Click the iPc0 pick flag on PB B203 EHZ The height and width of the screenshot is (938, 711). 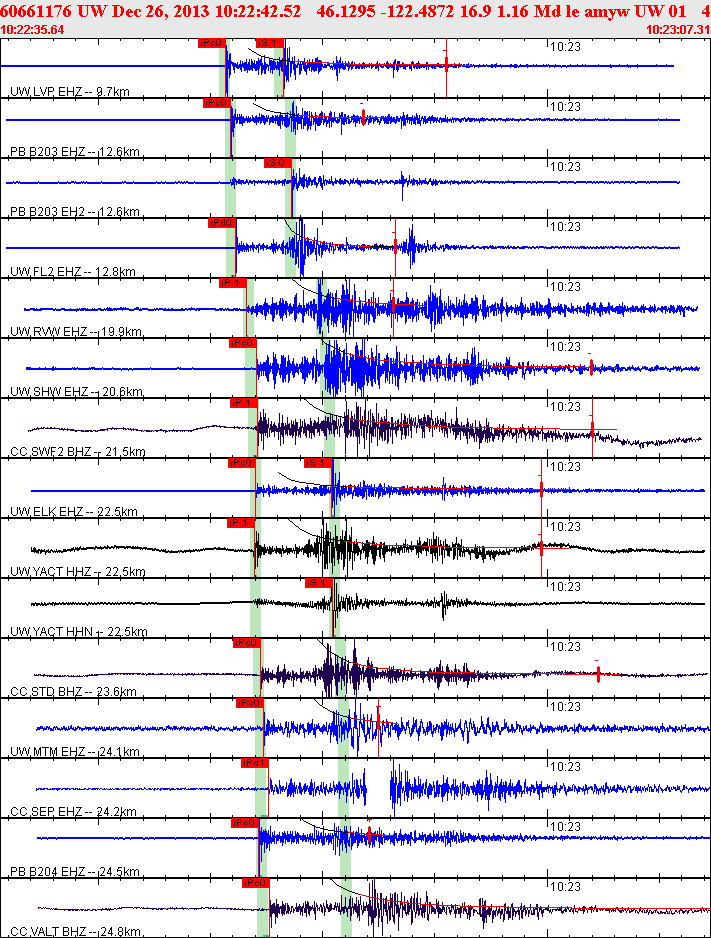click(216, 103)
